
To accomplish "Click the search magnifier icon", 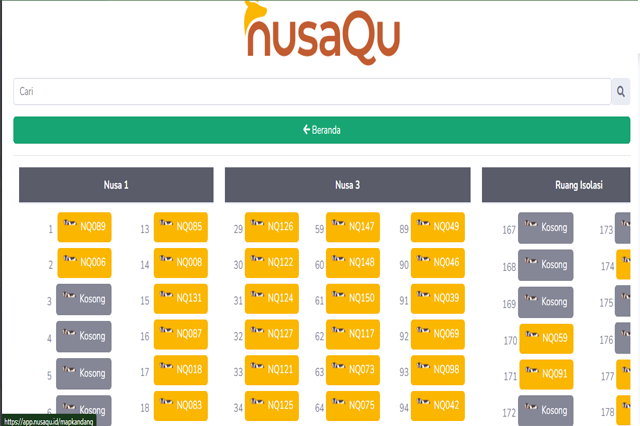I will [620, 91].
